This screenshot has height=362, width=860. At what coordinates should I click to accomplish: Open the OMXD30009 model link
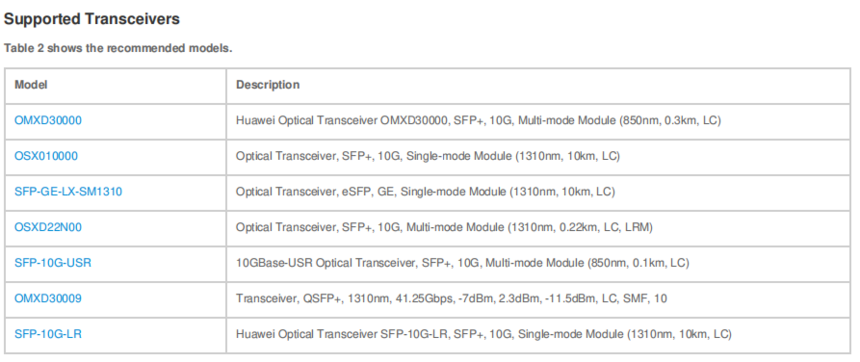tap(48, 298)
